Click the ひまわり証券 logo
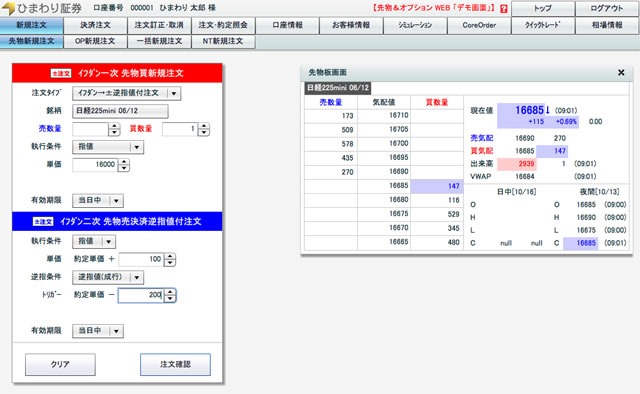Image resolution: width=640 pixels, height=394 pixels. (42, 8)
